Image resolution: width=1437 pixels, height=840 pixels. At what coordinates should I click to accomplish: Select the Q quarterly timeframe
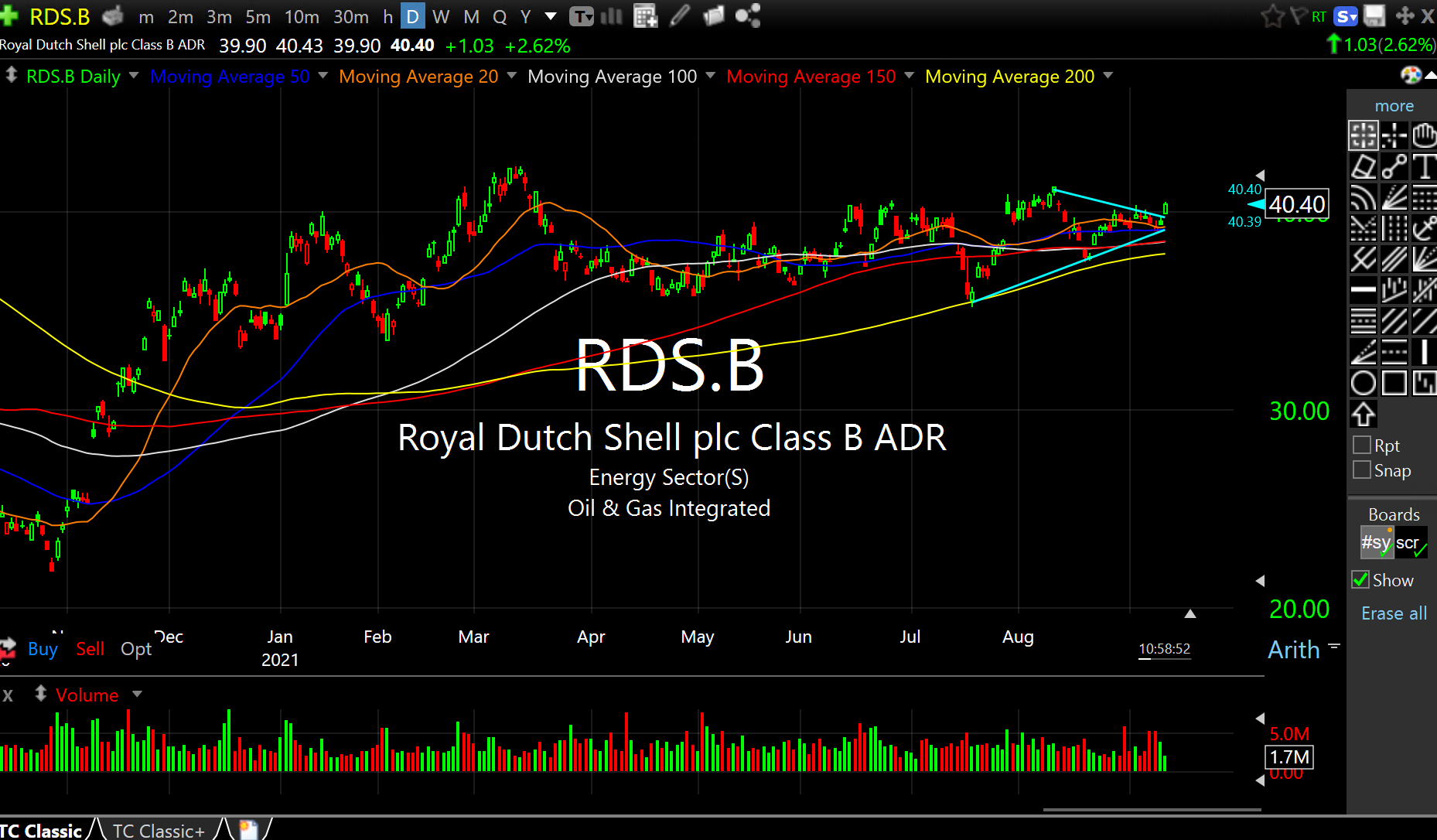pyautogui.click(x=500, y=17)
